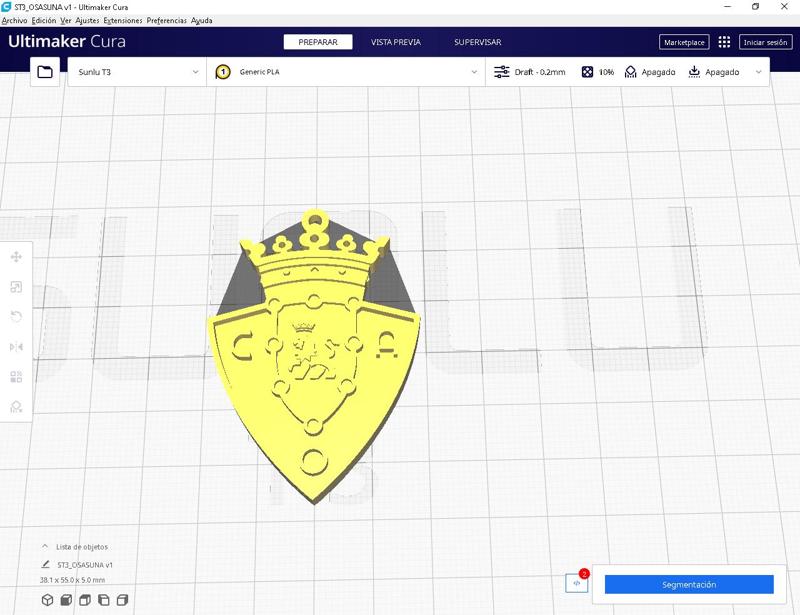Image resolution: width=800 pixels, height=615 pixels.
Task: Switch camera to front view cube
Action: (x=66, y=600)
